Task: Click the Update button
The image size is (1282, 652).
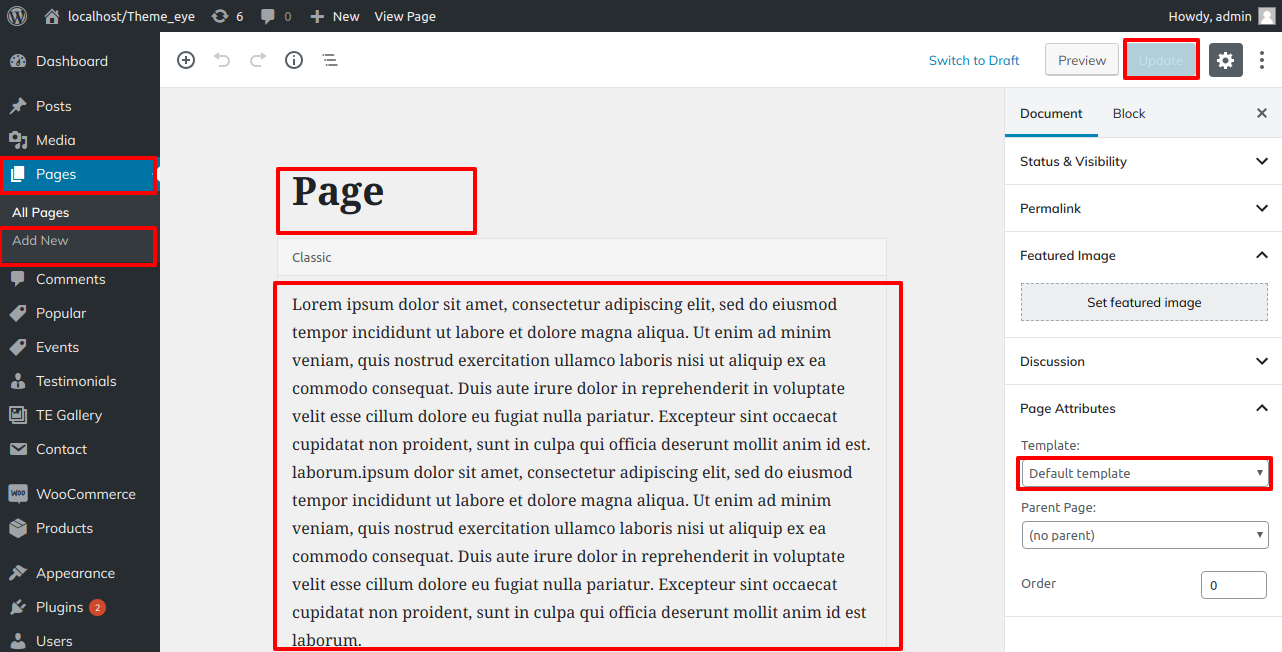Action: tap(1161, 60)
